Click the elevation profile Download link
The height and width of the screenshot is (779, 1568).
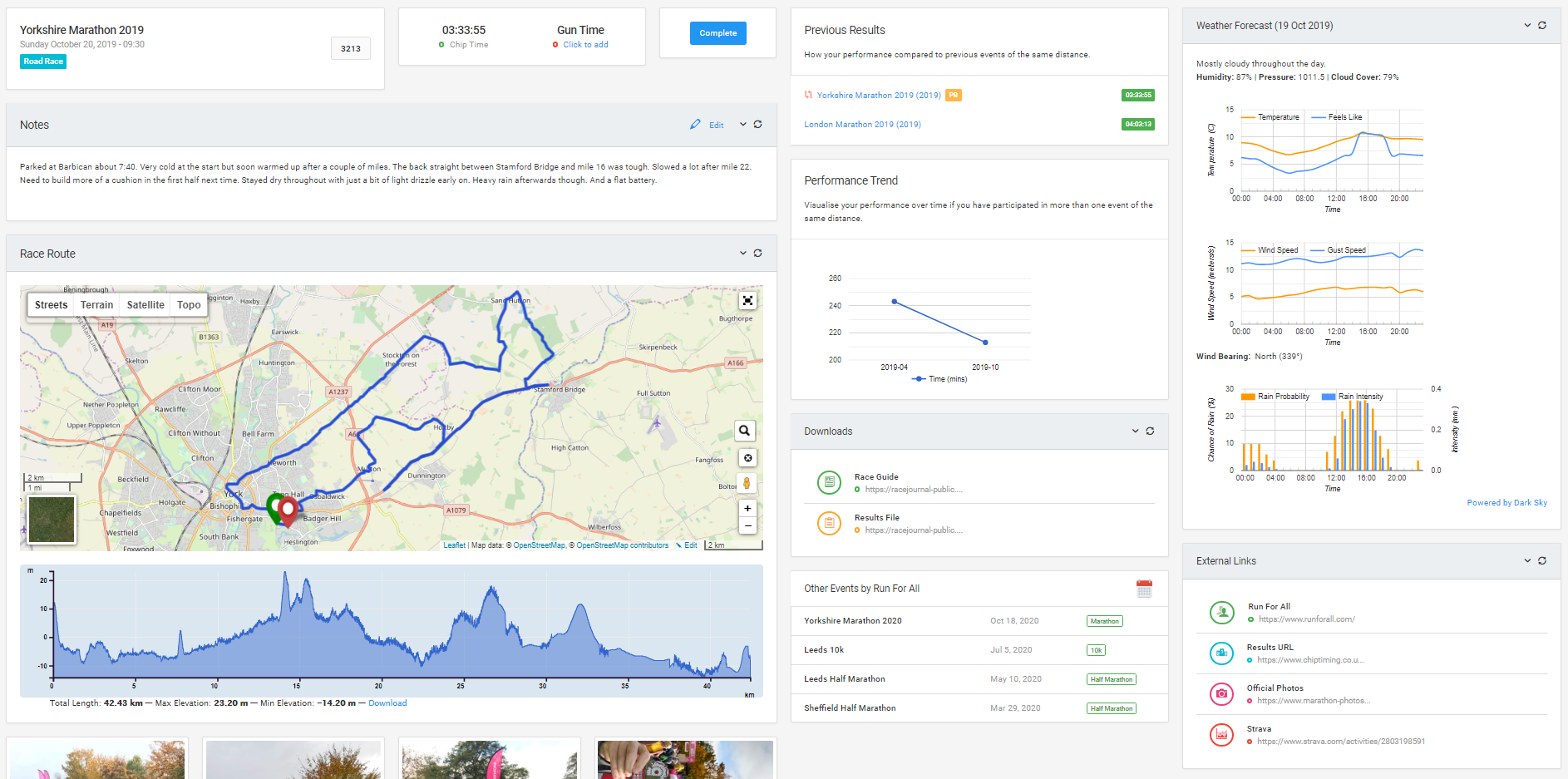pyautogui.click(x=387, y=703)
